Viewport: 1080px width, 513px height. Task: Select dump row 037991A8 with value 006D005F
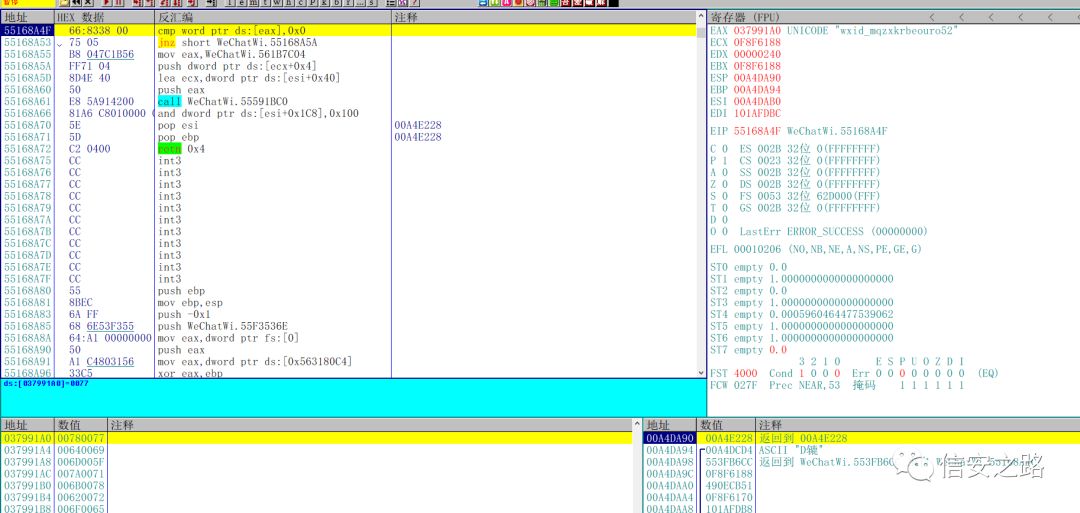coord(317,461)
